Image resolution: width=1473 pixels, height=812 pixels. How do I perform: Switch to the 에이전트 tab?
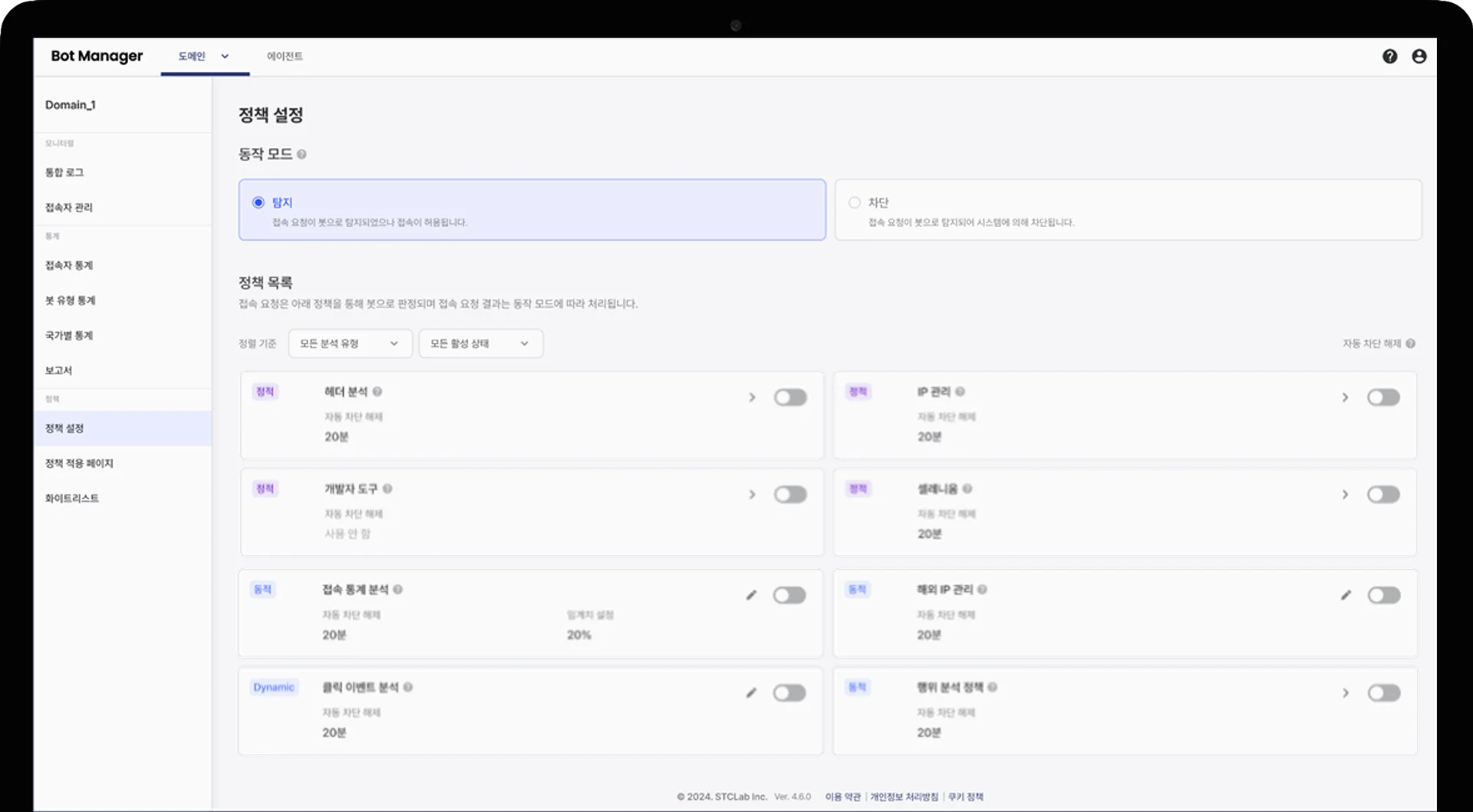285,57
